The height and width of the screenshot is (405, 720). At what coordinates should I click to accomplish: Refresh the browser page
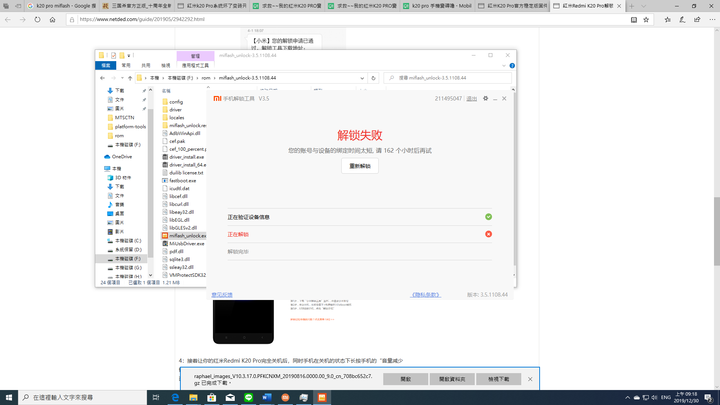(x=37, y=19)
